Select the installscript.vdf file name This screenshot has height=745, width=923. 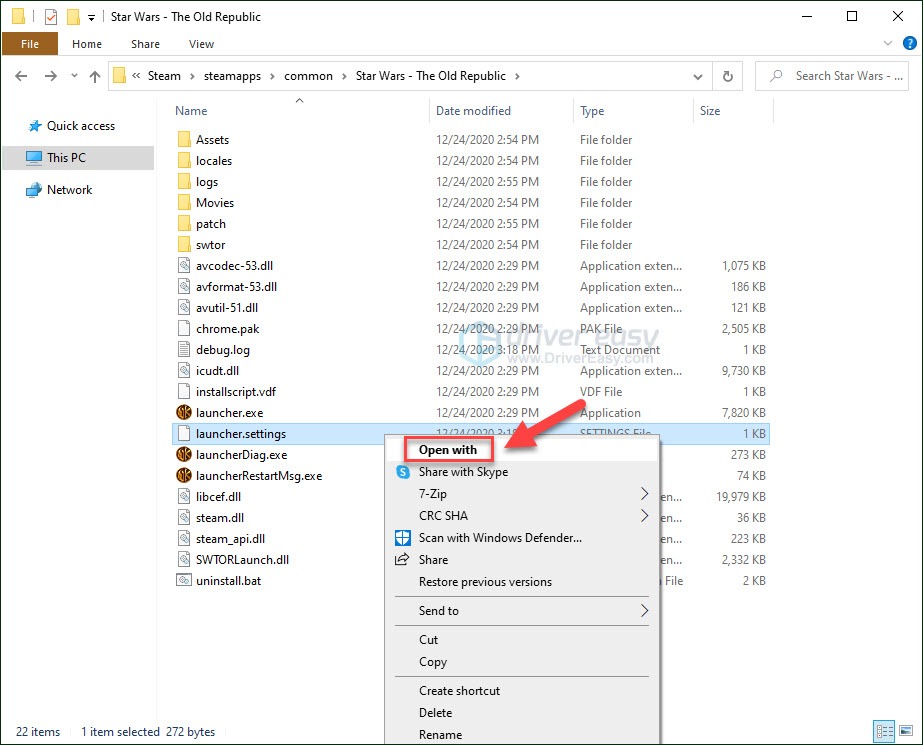(235, 392)
